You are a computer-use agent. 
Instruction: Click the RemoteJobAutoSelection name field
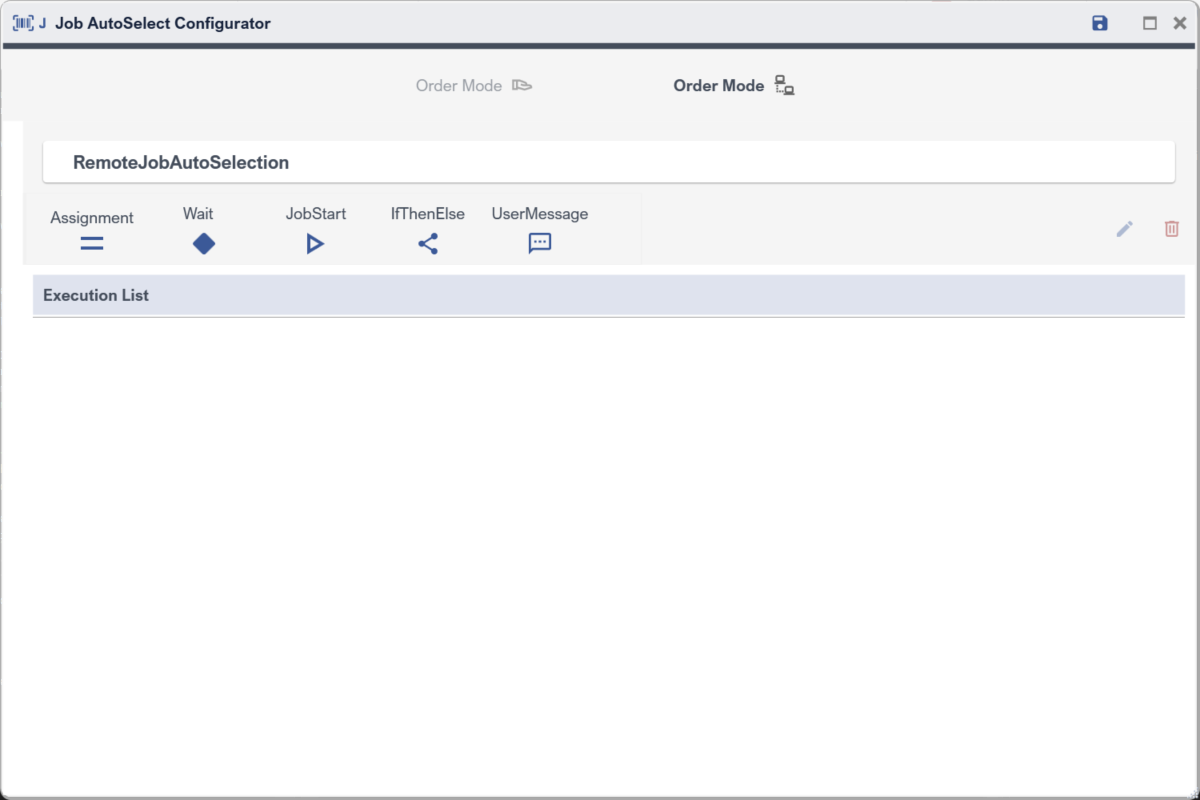(x=608, y=162)
